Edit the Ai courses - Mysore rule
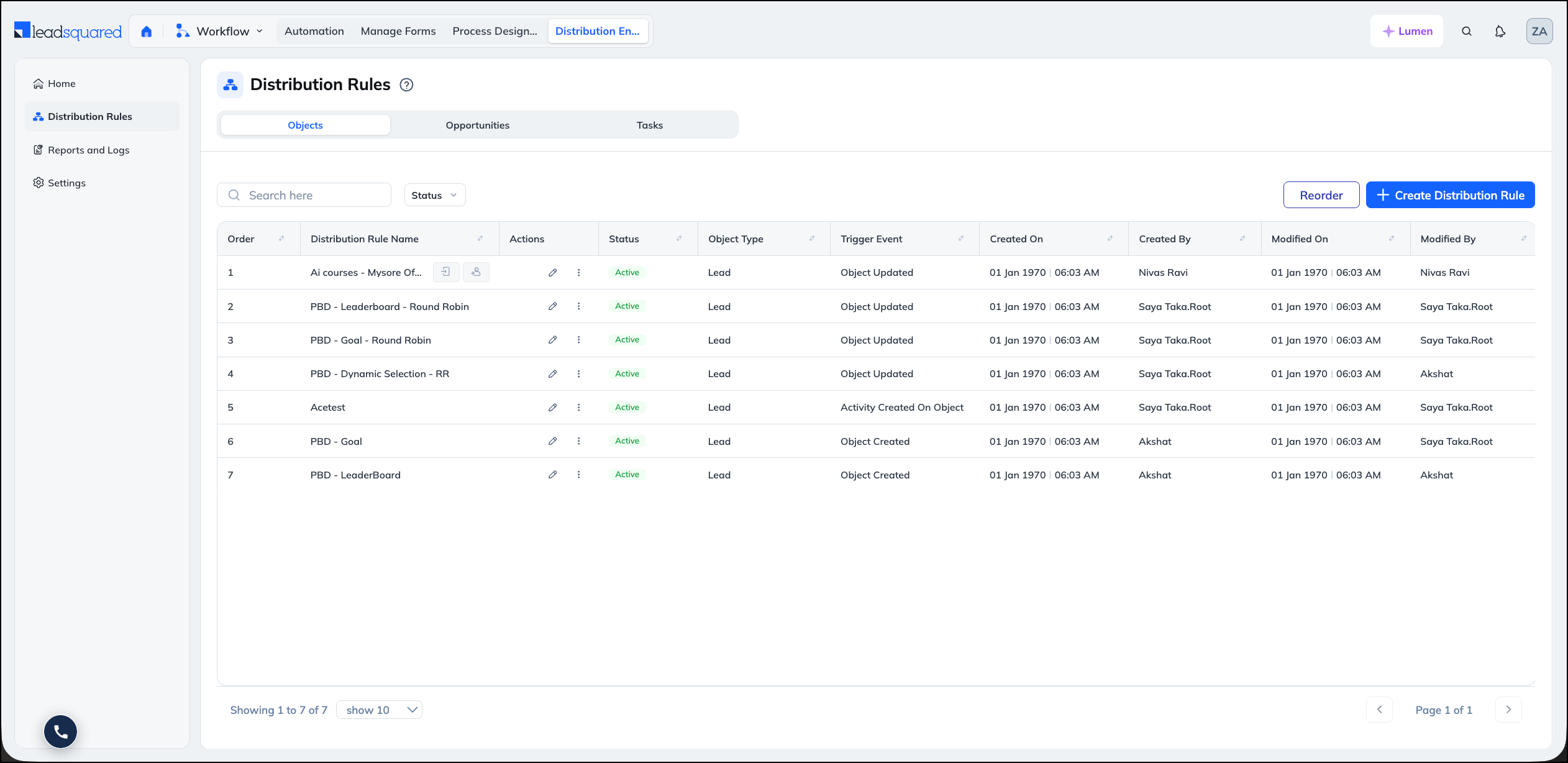This screenshot has height=763, width=1568. pyautogui.click(x=552, y=273)
